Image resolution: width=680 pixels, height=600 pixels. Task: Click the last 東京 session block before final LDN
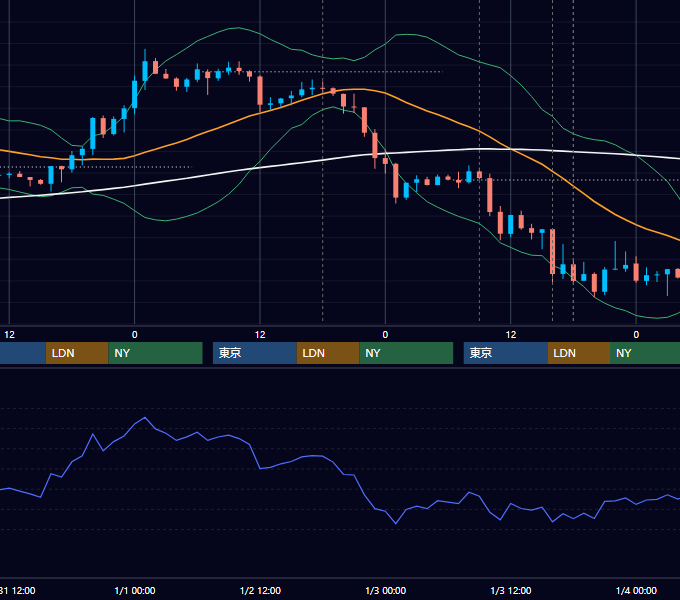pos(506,353)
